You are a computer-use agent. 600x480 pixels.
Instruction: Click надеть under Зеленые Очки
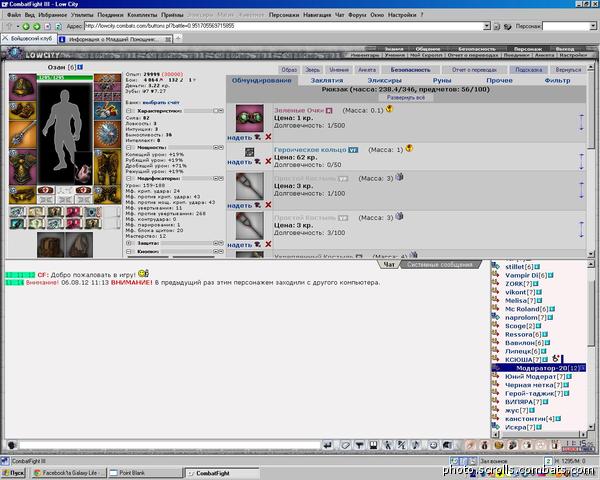pyautogui.click(x=240, y=137)
